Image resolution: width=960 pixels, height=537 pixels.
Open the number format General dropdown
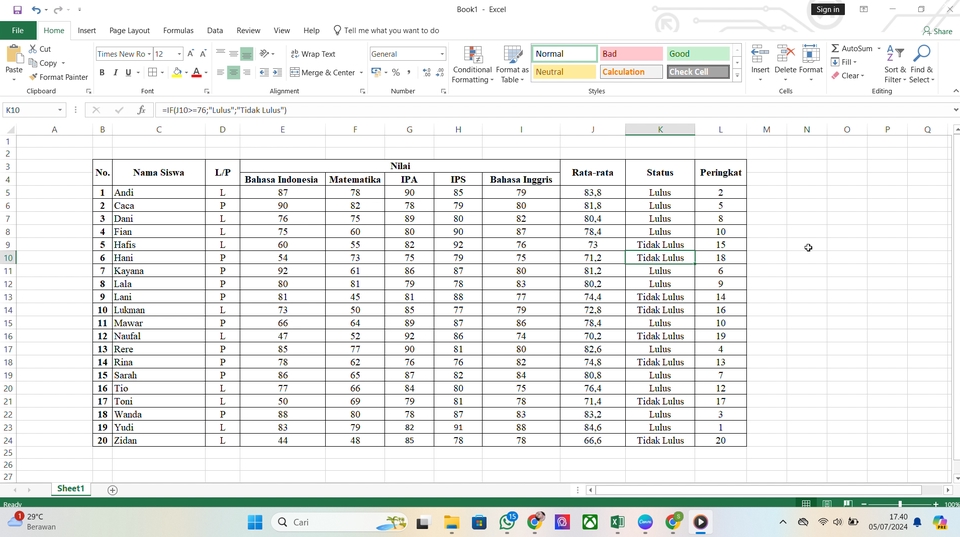click(x=442, y=54)
